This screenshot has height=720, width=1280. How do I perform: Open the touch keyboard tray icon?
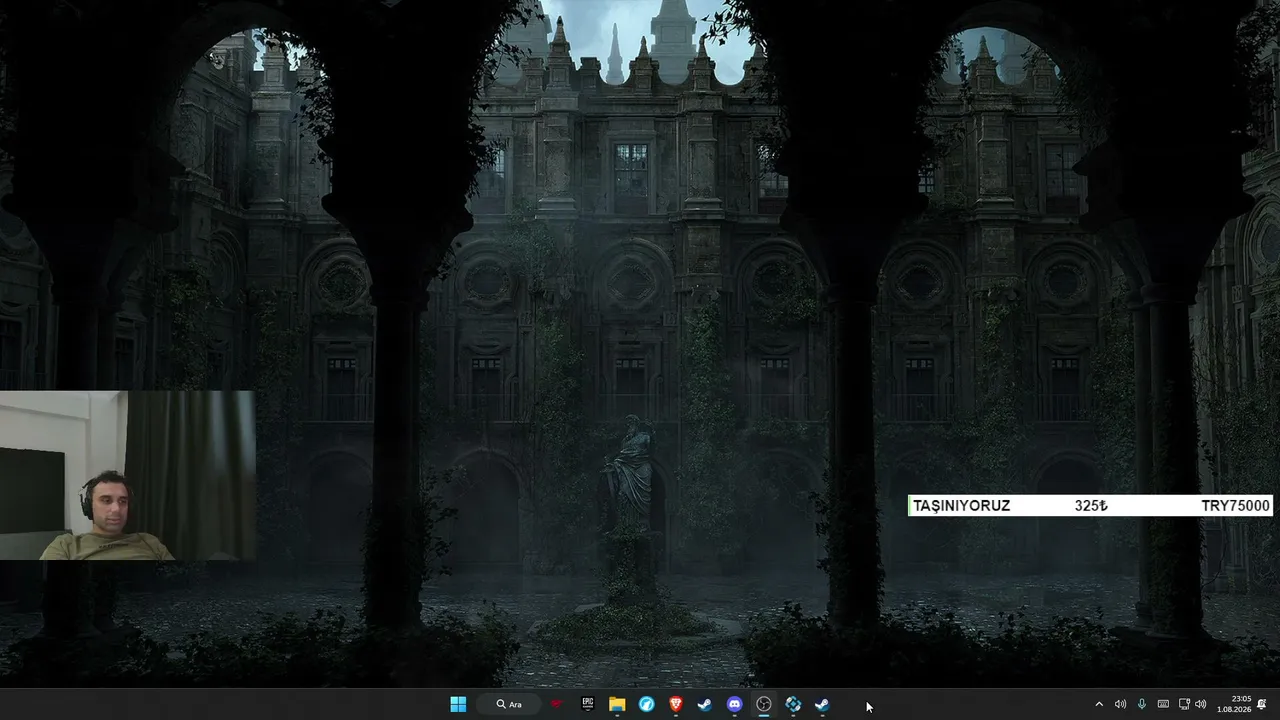click(1163, 704)
